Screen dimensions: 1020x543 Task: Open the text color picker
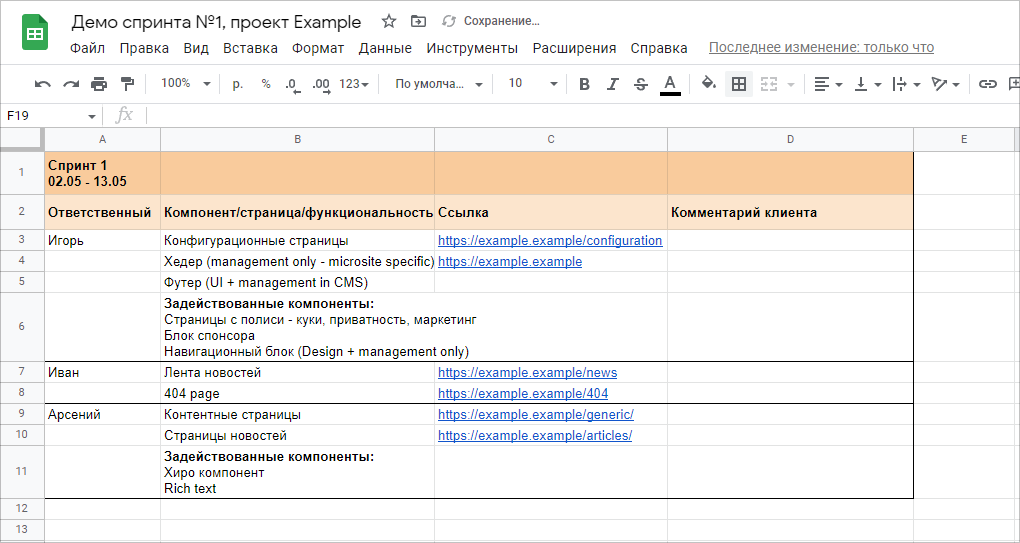coord(670,84)
